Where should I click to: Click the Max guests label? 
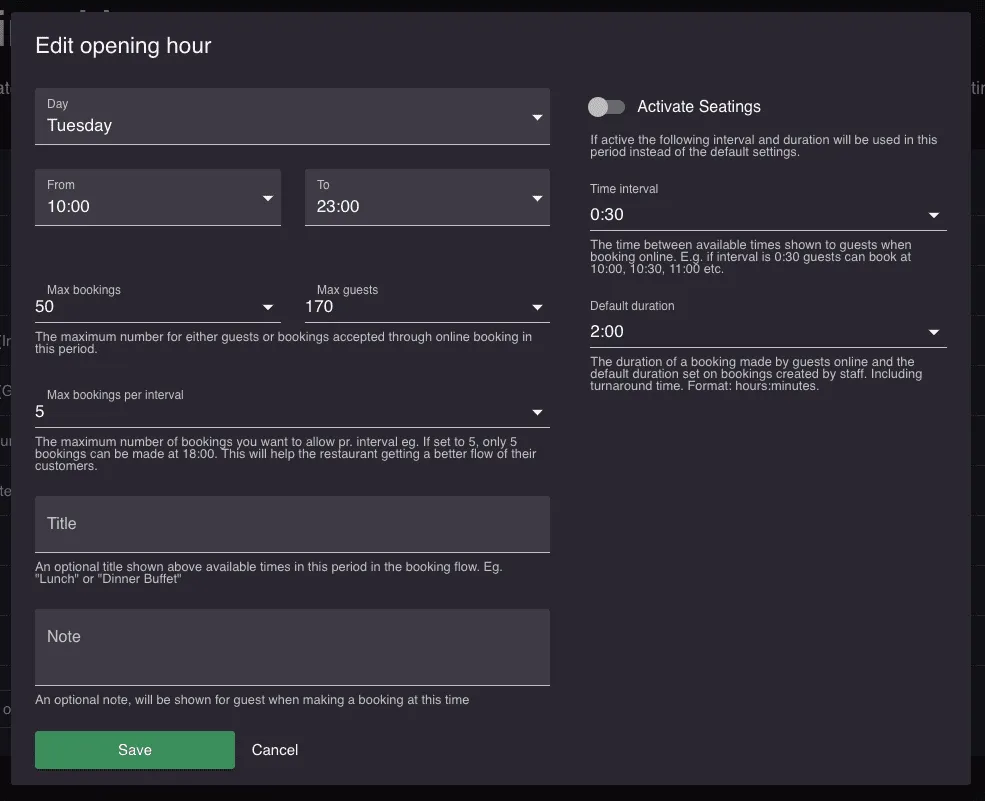[347, 290]
